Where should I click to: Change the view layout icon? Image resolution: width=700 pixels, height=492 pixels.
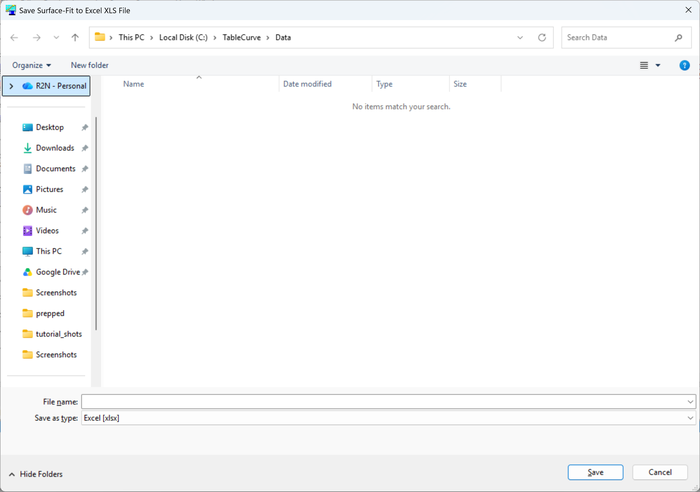pyautogui.click(x=644, y=66)
